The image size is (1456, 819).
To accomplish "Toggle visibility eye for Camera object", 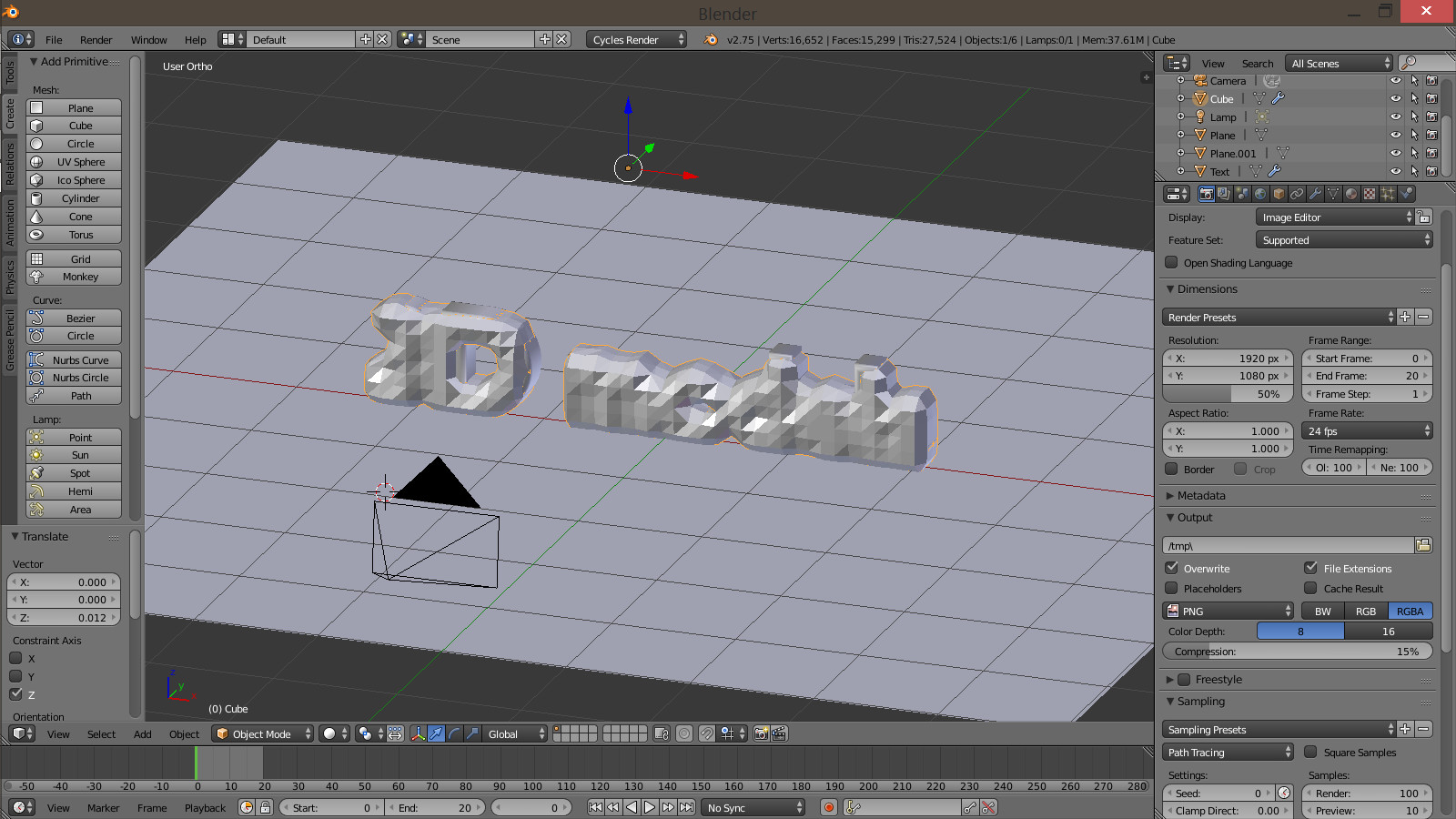I will 1396,80.
